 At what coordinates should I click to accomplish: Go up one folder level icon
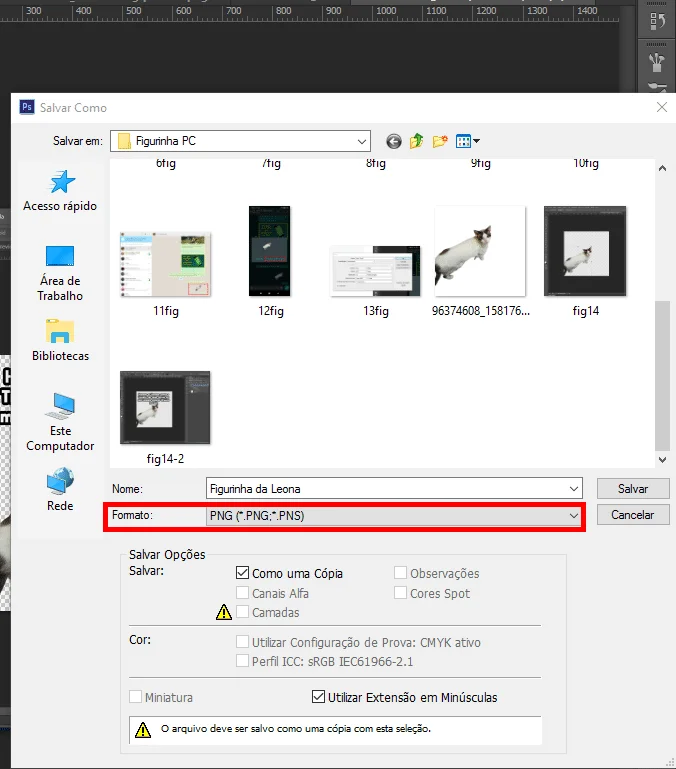coord(417,141)
